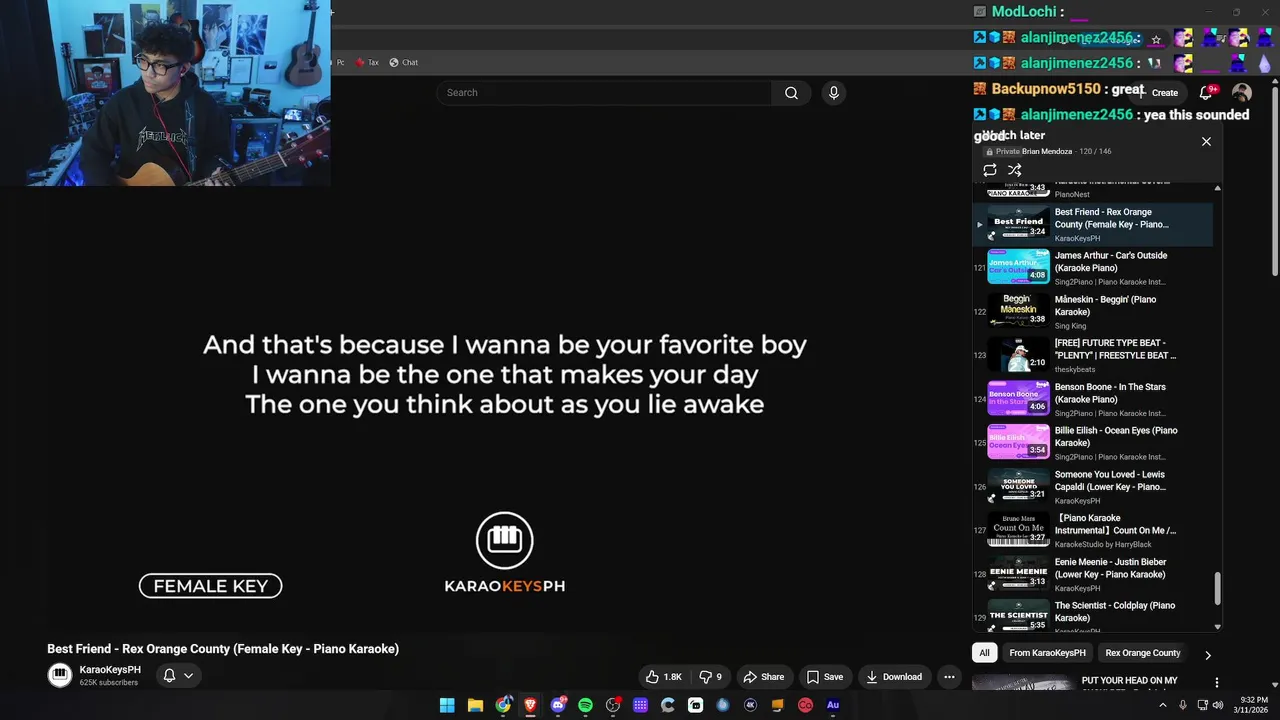This screenshot has height=720, width=1280.
Task: Open purple grid app in taskbar
Action: (x=640, y=705)
